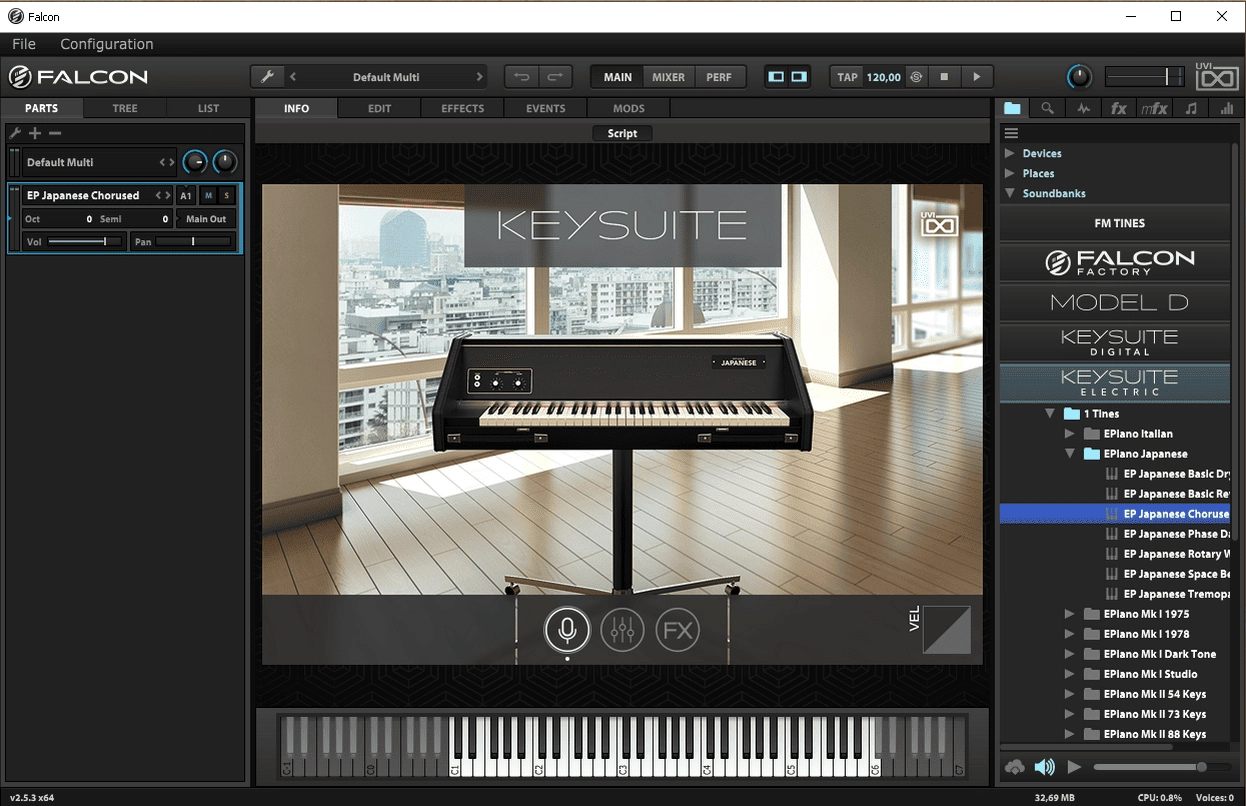Open the music note browser tab
The image size is (1246, 806).
pyautogui.click(x=1191, y=108)
